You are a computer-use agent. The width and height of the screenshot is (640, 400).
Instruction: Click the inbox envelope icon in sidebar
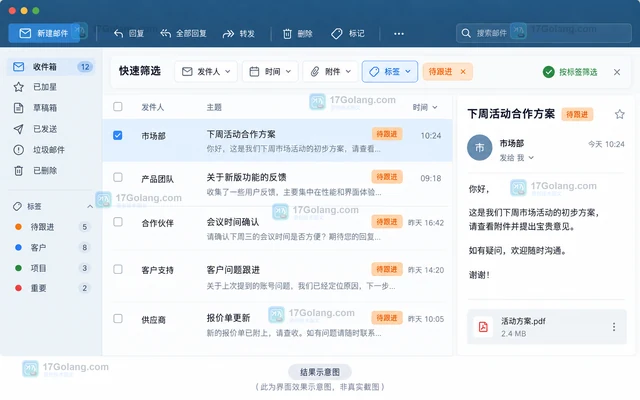pos(18,67)
